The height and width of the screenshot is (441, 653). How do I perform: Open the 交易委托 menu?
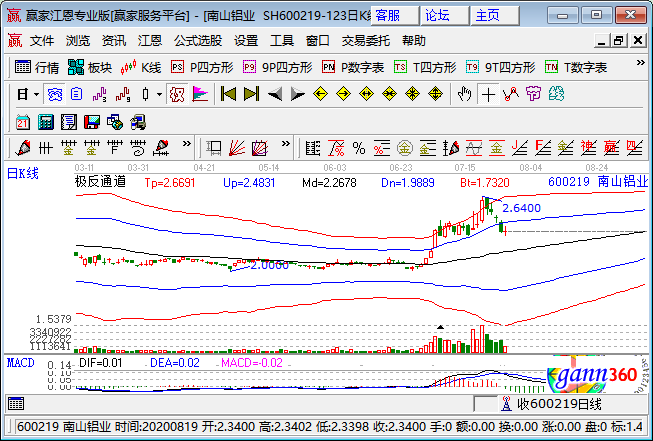[366, 41]
